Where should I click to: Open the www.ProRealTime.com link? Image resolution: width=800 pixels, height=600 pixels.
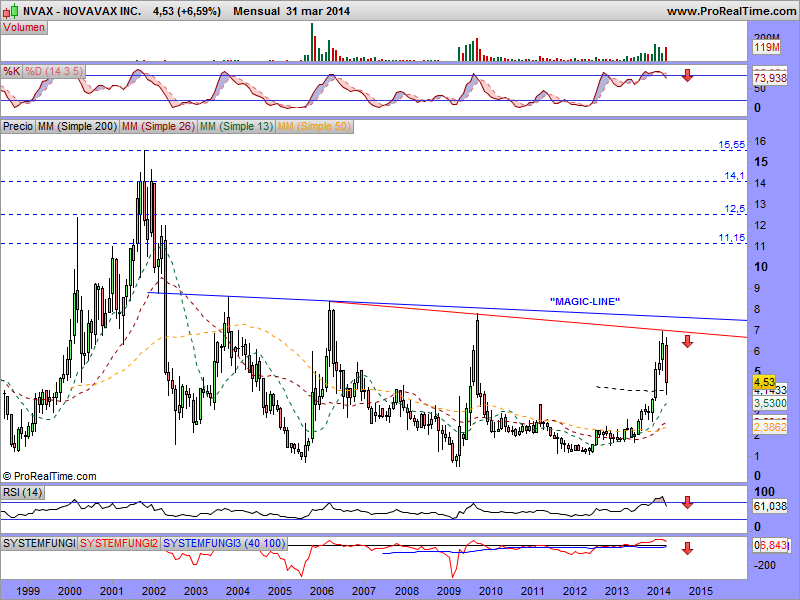pos(731,11)
